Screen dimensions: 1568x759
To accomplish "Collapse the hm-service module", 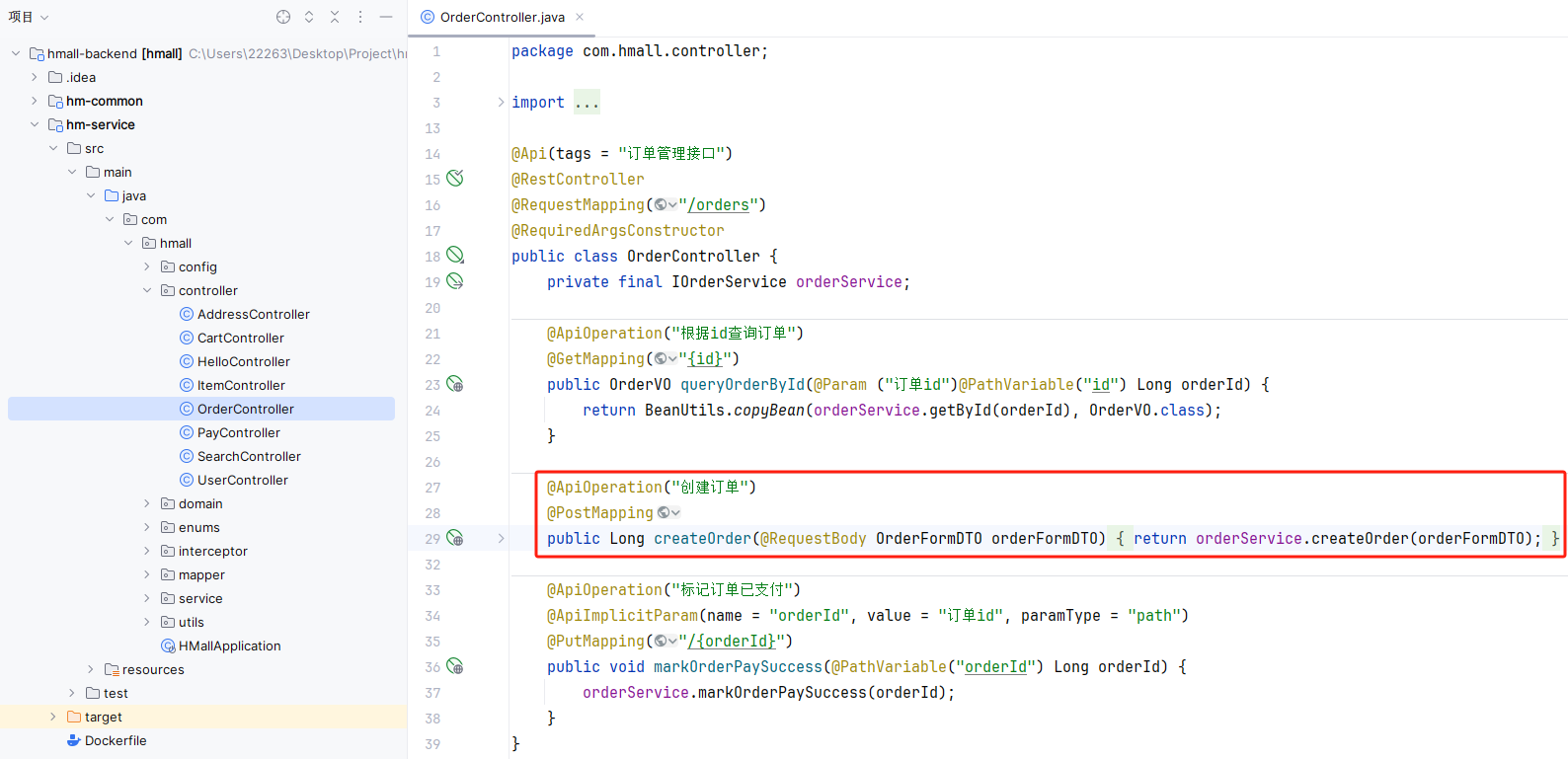I will [x=35, y=124].
